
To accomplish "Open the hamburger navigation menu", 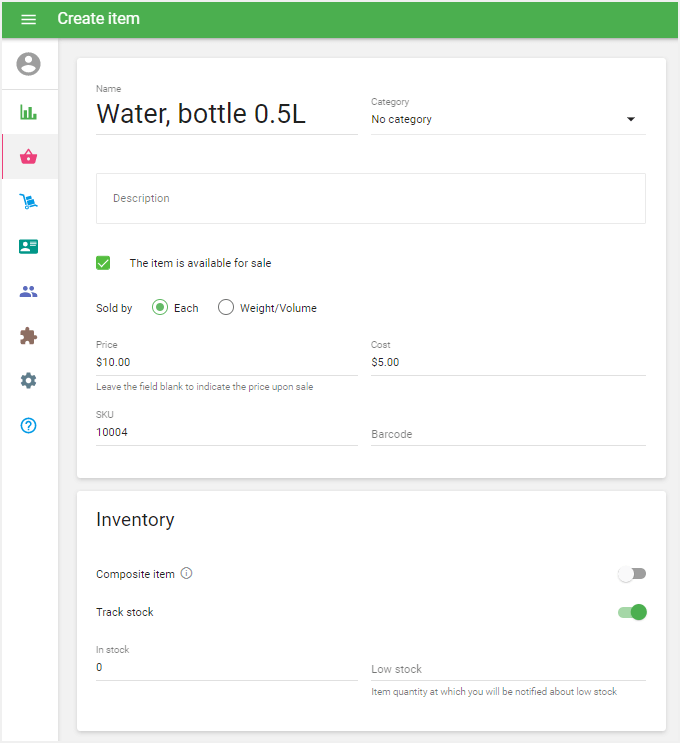I will (28, 19).
